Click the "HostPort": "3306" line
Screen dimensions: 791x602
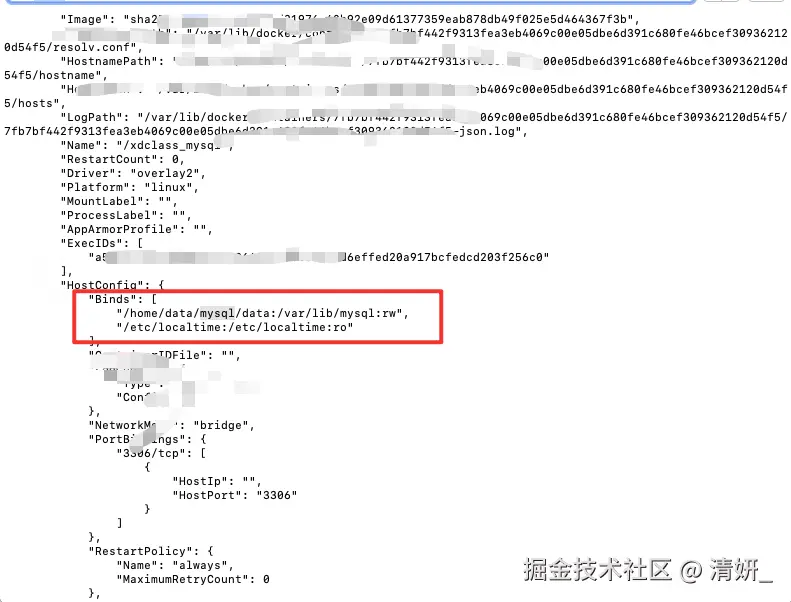click(x=235, y=496)
